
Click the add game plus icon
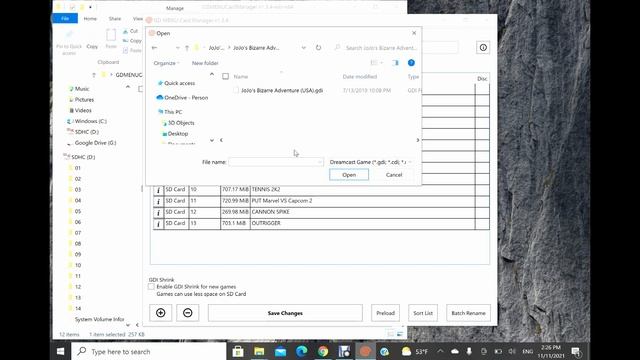coord(161,313)
